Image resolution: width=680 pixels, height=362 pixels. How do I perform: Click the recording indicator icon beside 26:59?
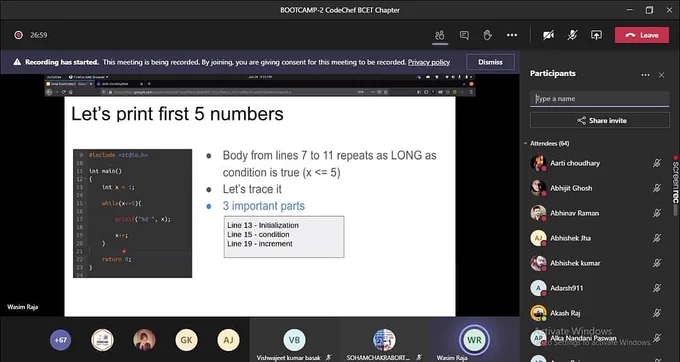(18, 35)
